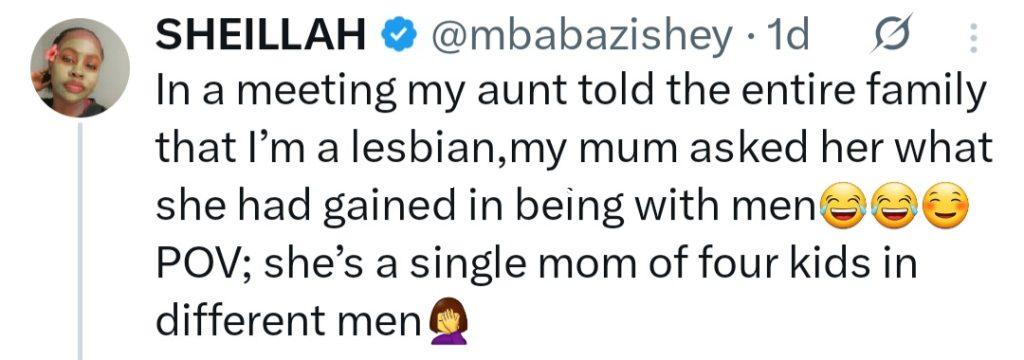Click the woman facepalming emoji

pos(447,320)
